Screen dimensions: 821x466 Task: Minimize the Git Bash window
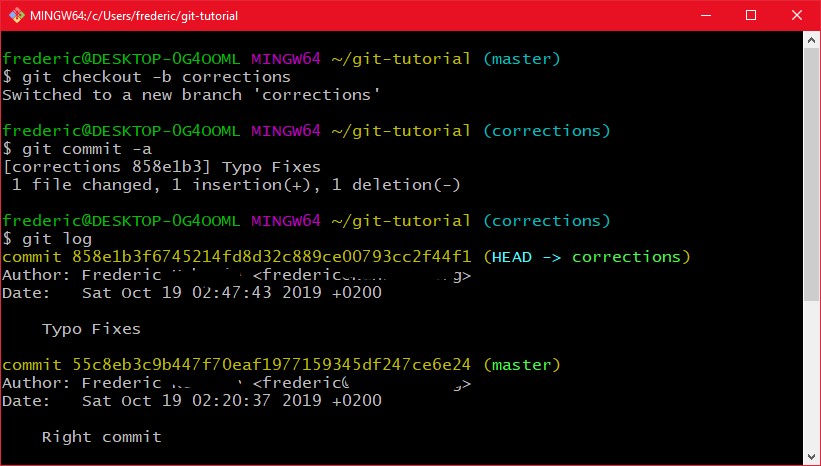(706, 15)
